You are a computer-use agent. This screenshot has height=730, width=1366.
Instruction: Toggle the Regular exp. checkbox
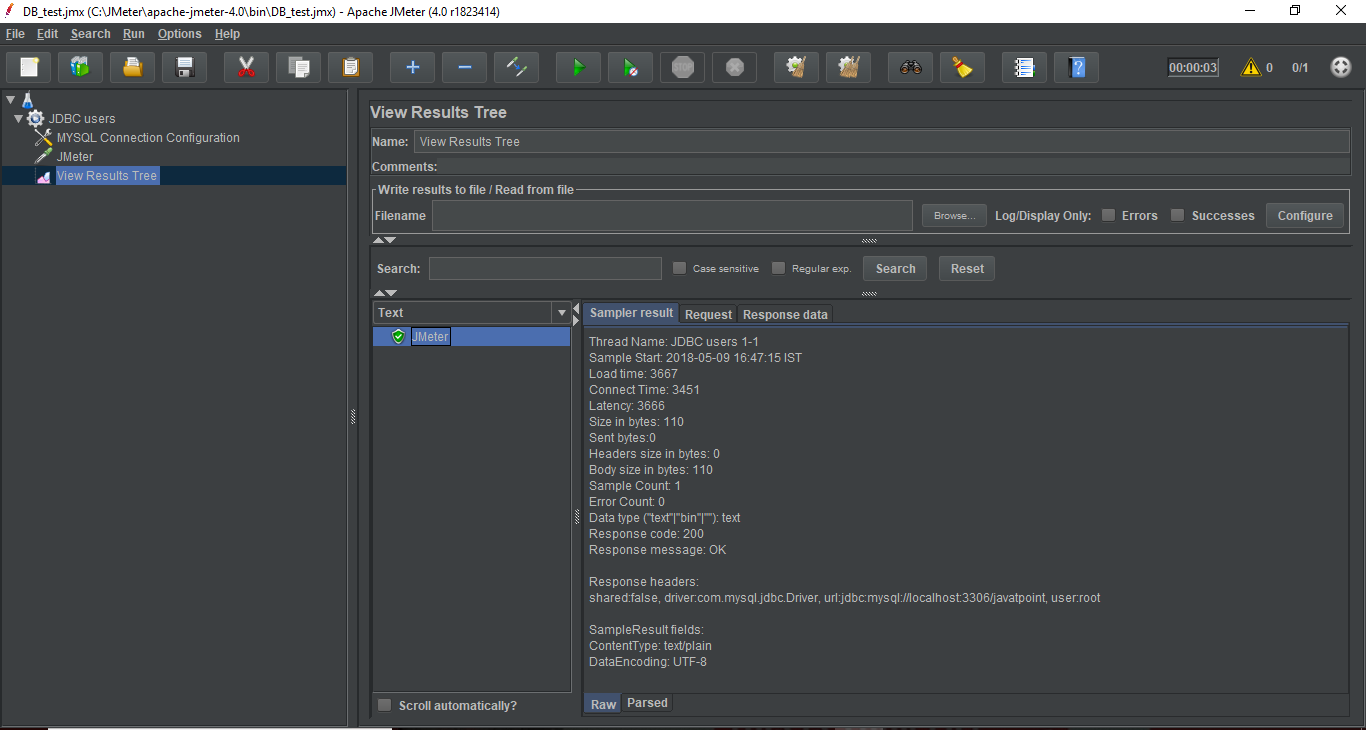tap(778, 268)
